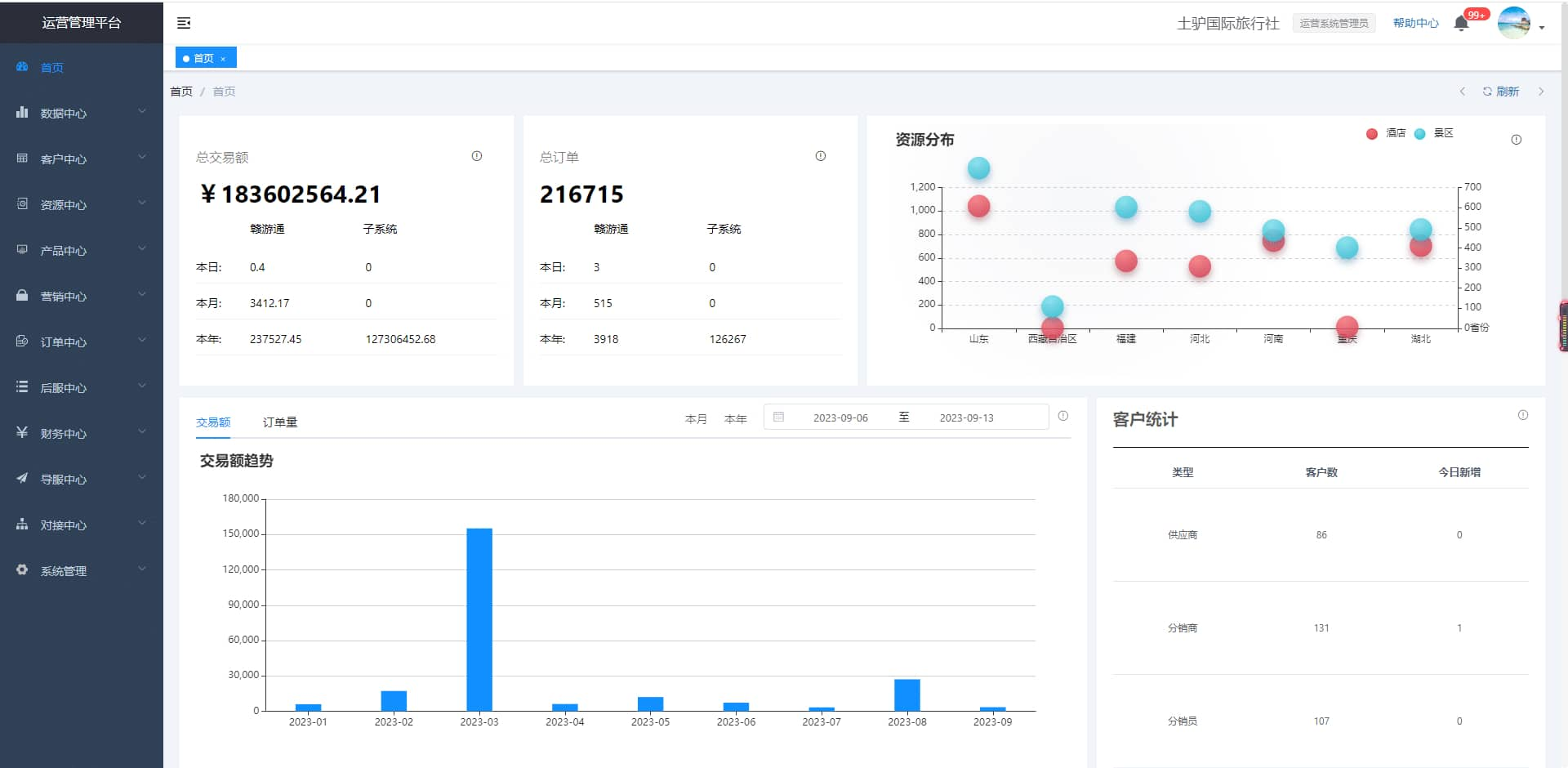Image resolution: width=1568 pixels, height=768 pixels.
Task: Click the 供应商 row label
Action: 1183,535
